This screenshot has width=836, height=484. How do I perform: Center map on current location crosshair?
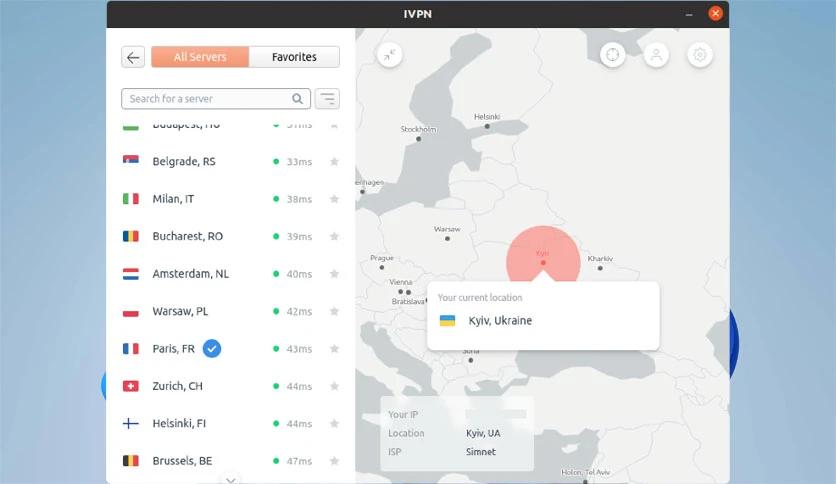tap(613, 54)
